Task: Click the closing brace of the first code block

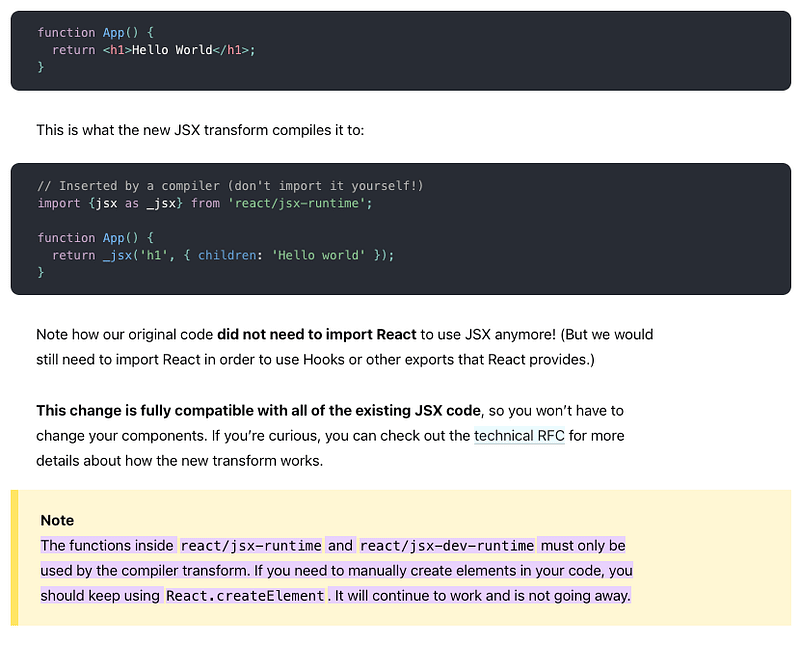Action: (41, 67)
